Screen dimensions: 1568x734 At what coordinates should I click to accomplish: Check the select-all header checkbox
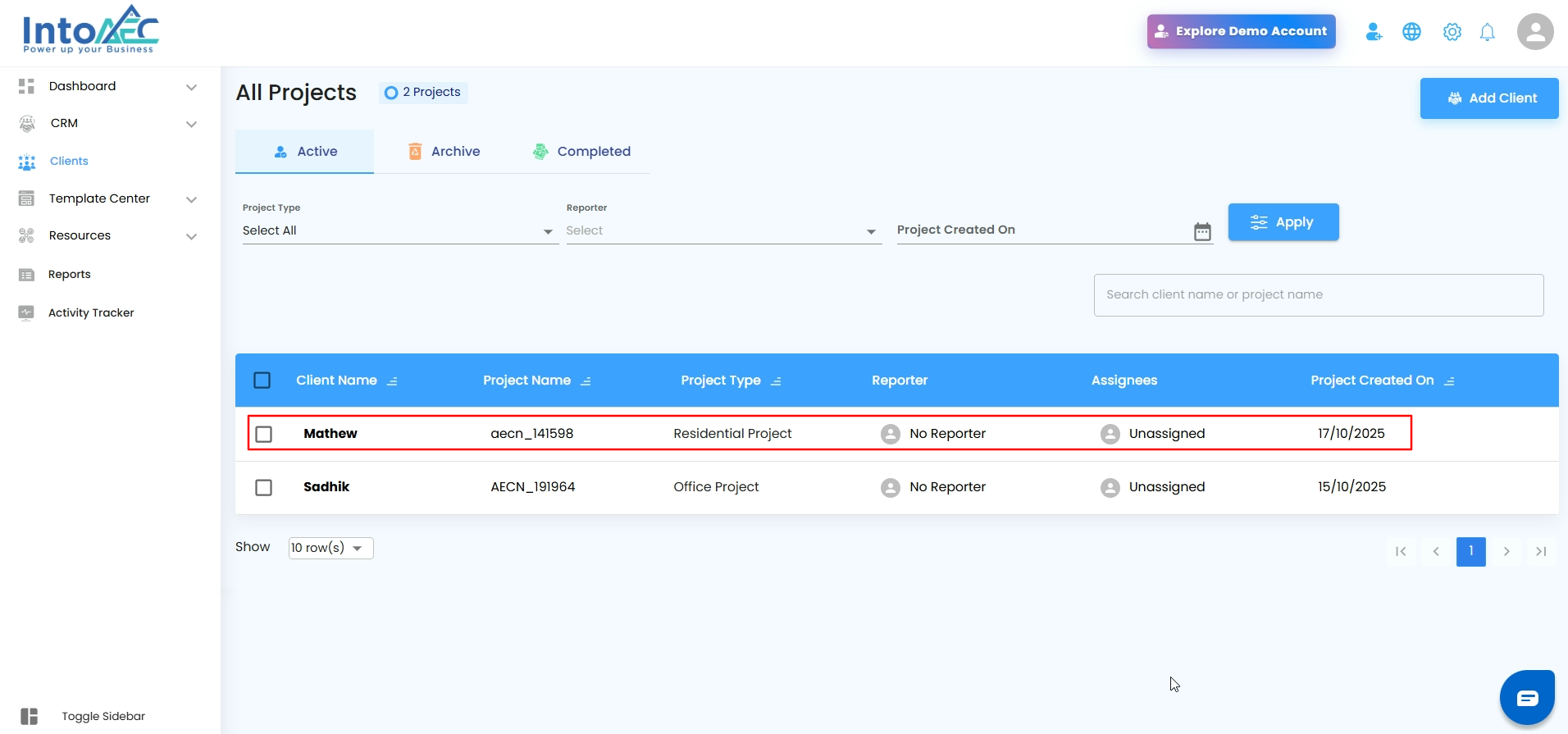point(262,381)
